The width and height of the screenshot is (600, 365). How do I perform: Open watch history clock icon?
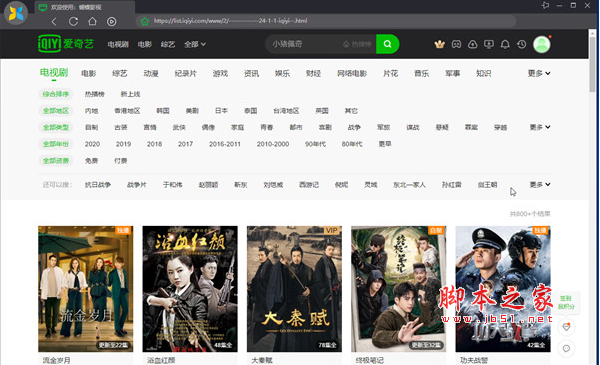click(x=522, y=44)
